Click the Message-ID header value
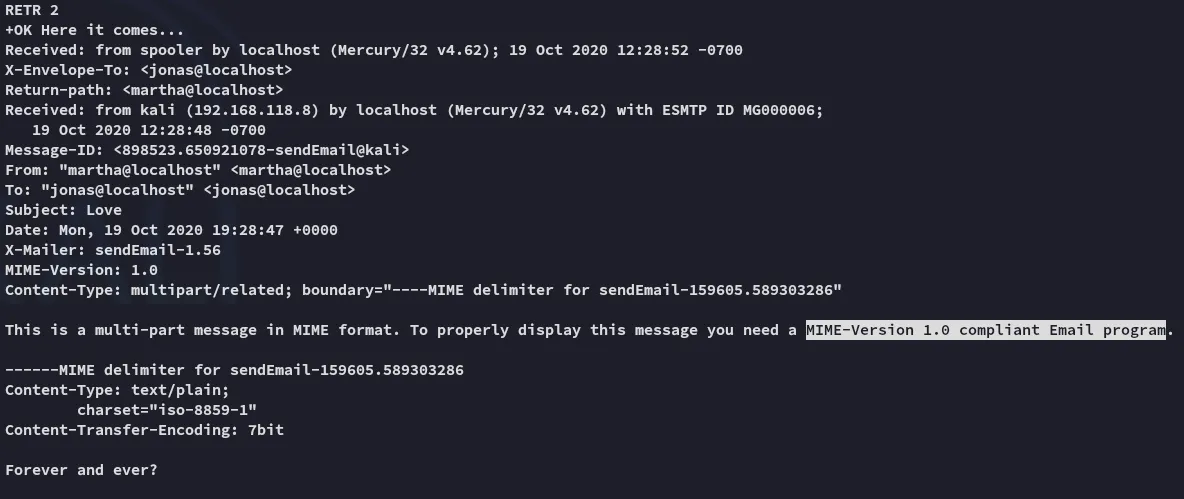The width and height of the screenshot is (1184, 499). [261, 150]
